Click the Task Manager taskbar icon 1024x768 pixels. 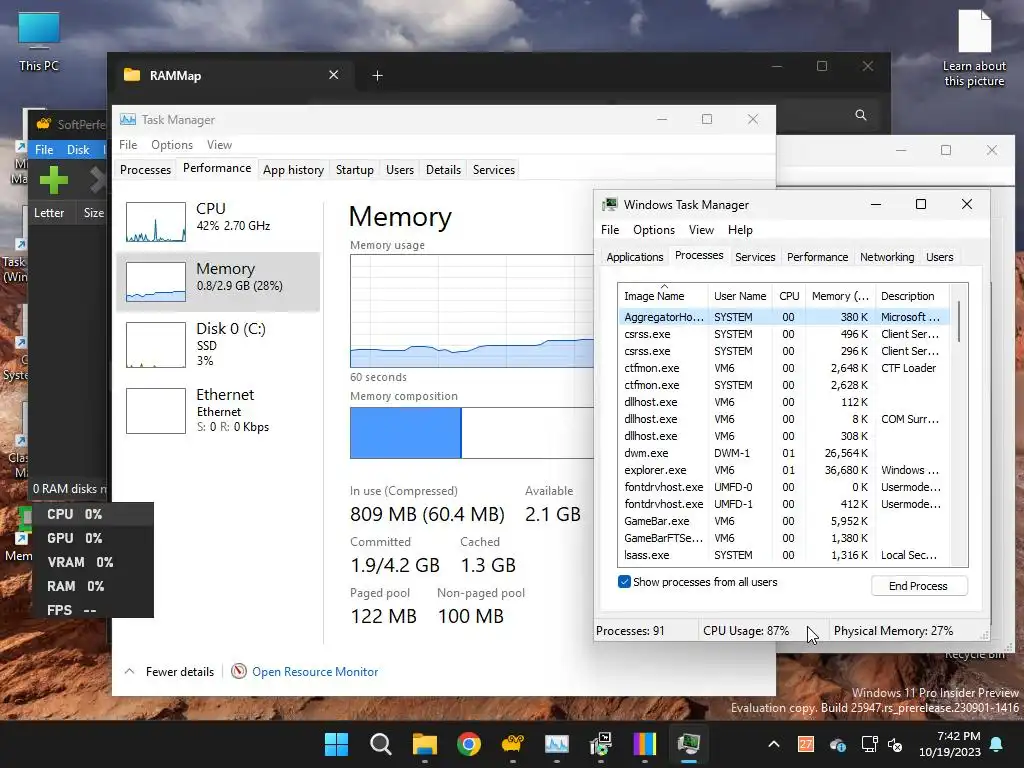pos(557,744)
